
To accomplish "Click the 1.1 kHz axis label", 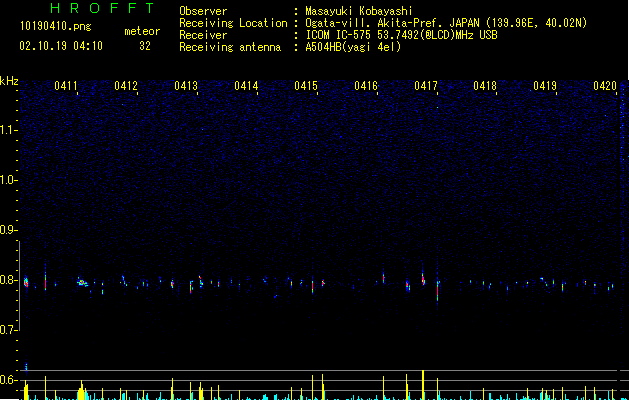I will coord(9,130).
